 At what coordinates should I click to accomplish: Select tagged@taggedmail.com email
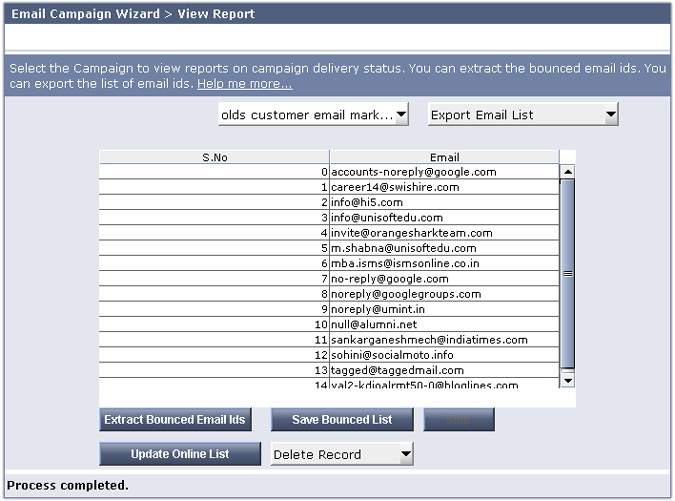445,370
